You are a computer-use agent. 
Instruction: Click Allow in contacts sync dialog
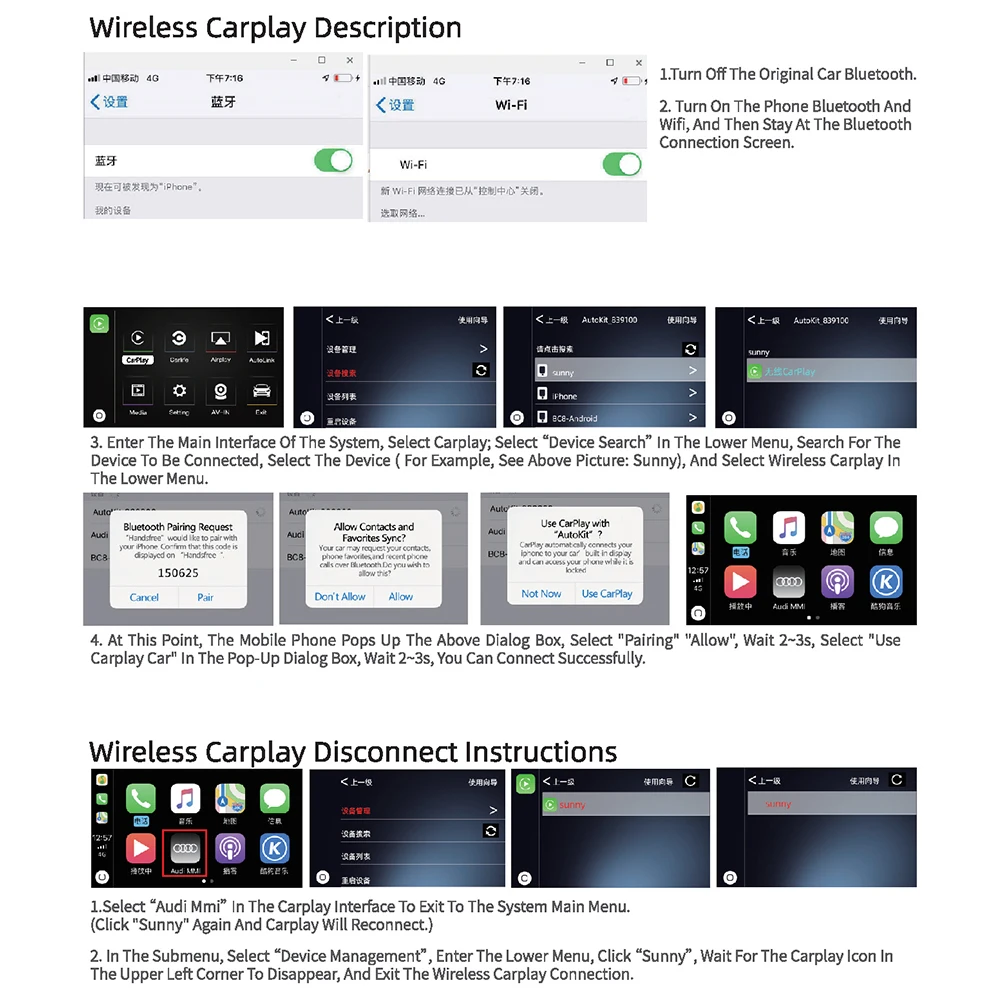point(401,597)
